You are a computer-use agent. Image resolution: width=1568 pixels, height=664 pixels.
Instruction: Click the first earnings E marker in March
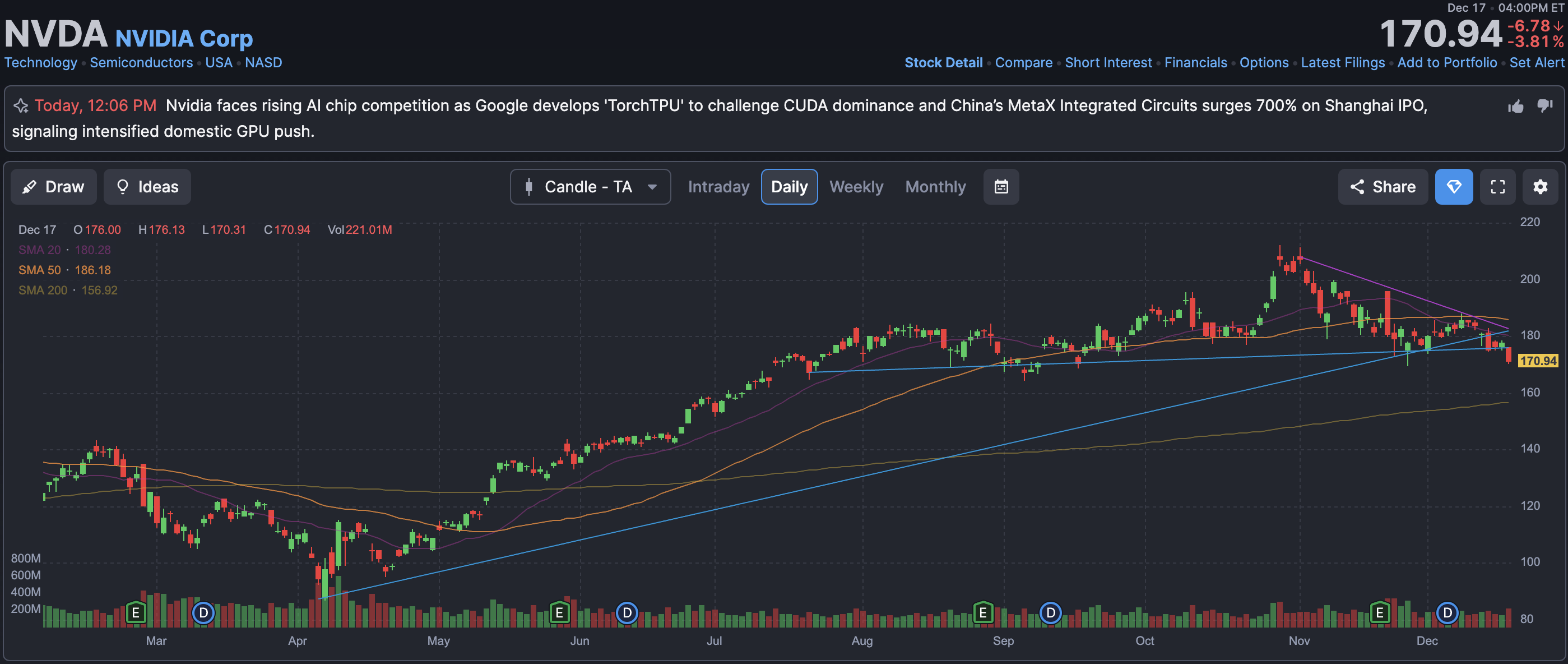pyautogui.click(x=136, y=612)
